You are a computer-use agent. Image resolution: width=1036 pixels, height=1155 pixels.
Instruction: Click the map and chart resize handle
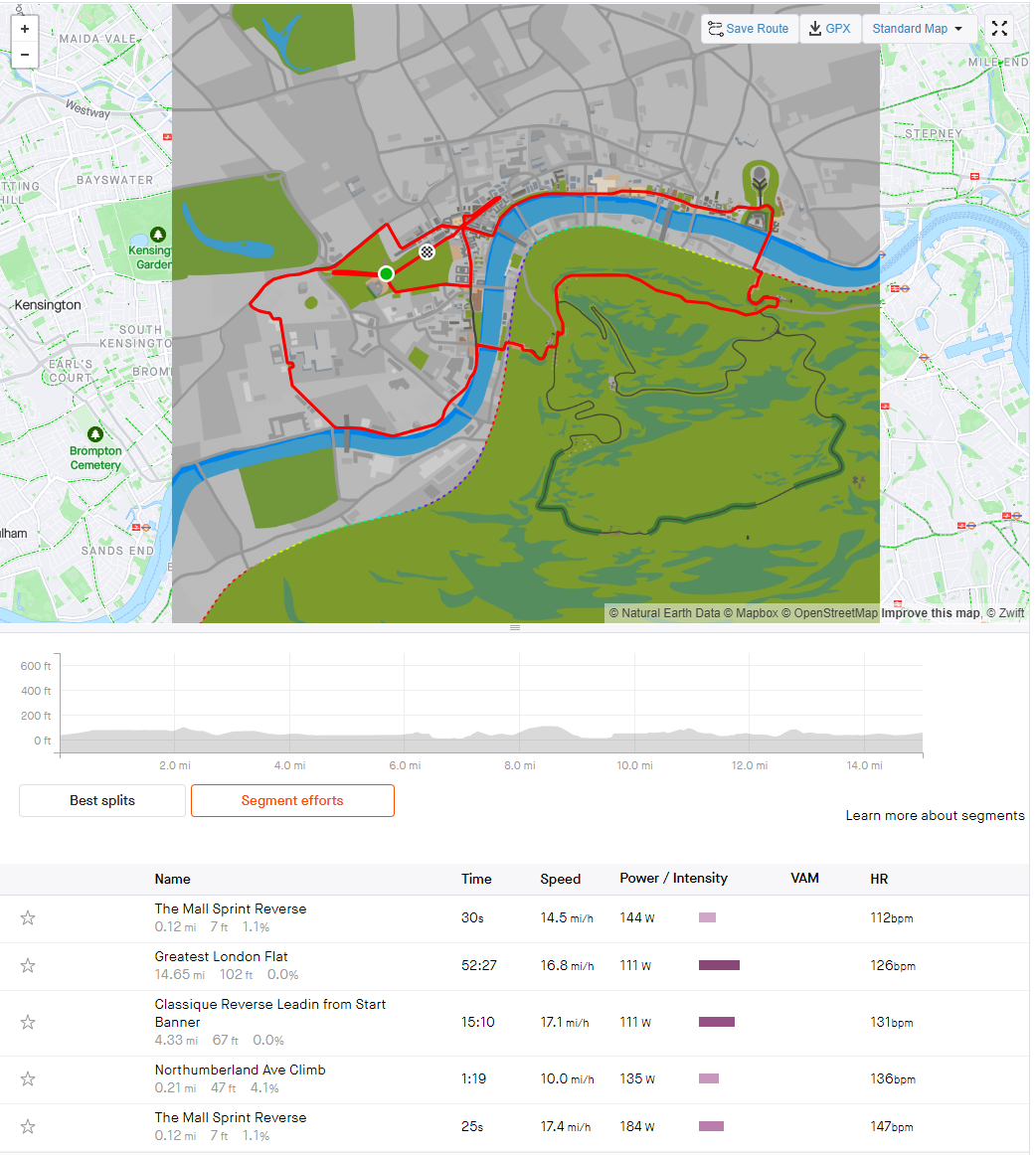tap(515, 627)
